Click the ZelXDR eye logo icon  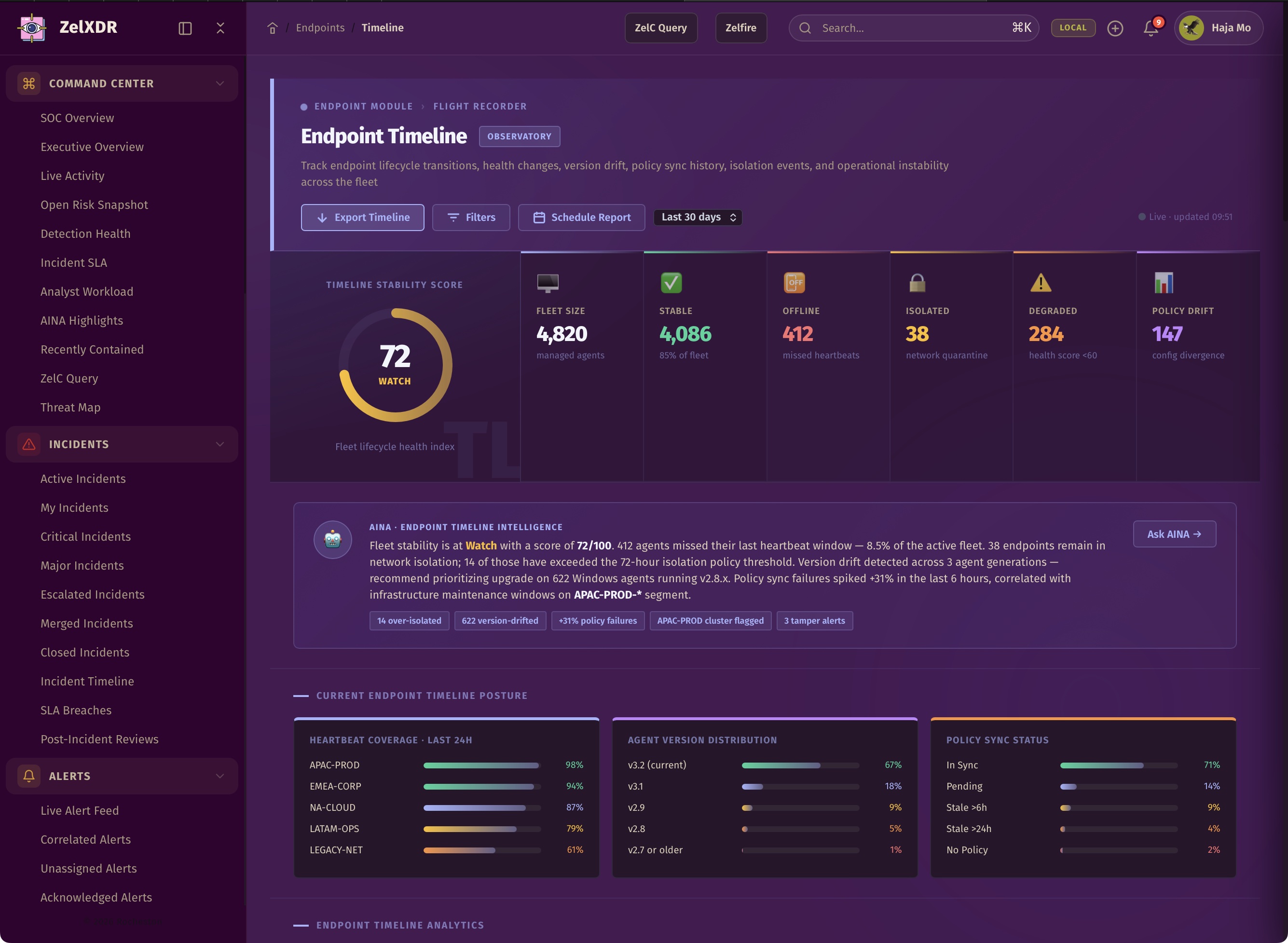point(32,27)
